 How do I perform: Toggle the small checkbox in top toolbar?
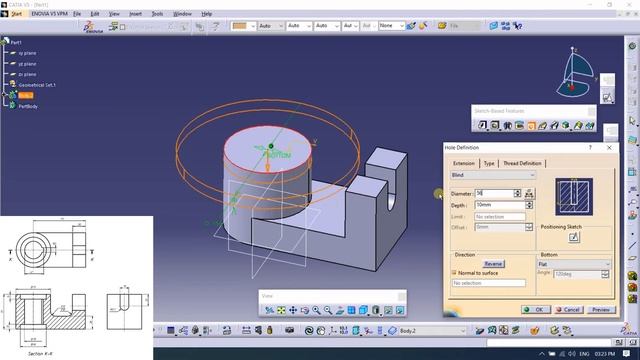tap(122, 27)
